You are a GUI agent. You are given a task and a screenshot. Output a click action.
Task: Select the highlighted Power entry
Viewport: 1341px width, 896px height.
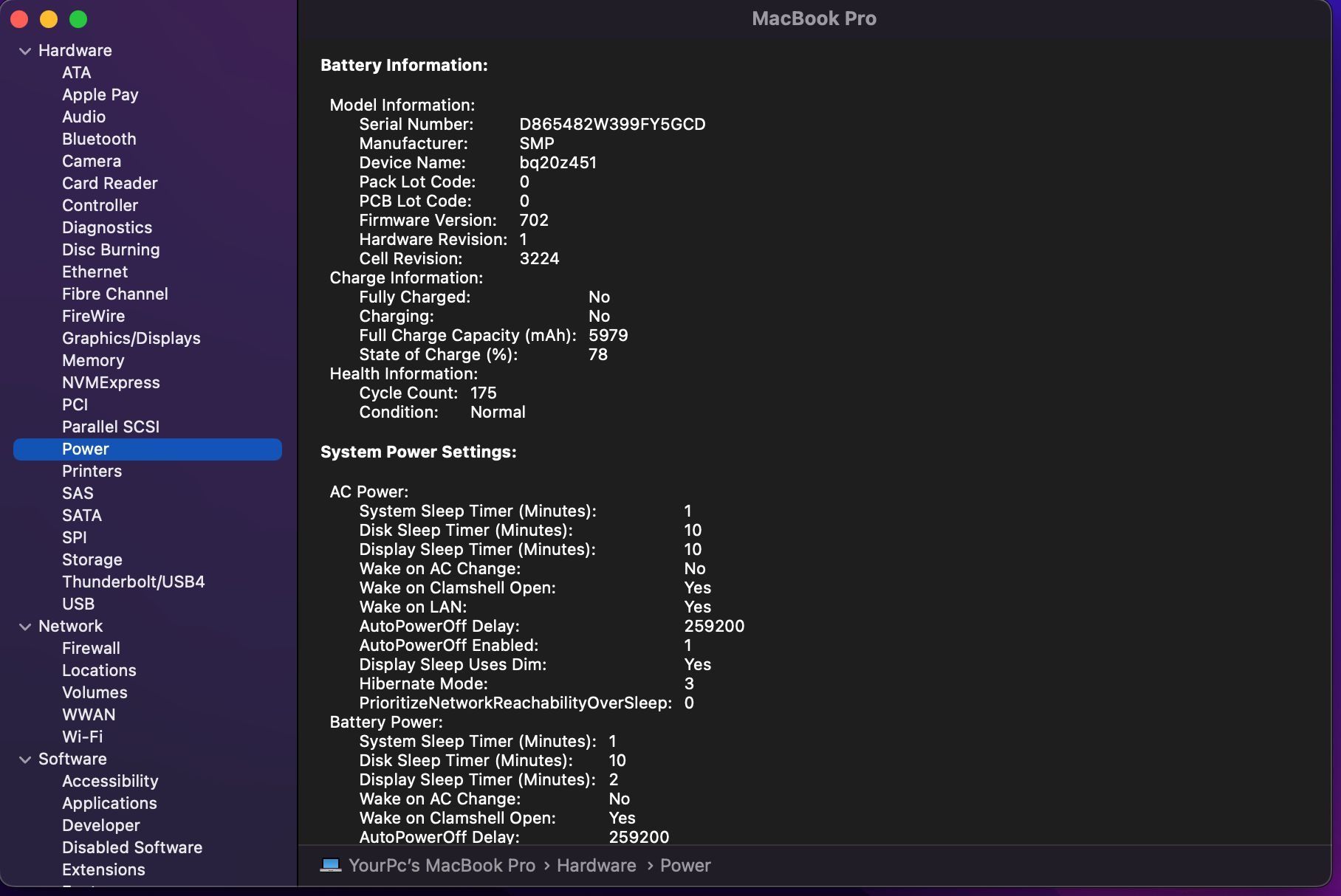148,449
